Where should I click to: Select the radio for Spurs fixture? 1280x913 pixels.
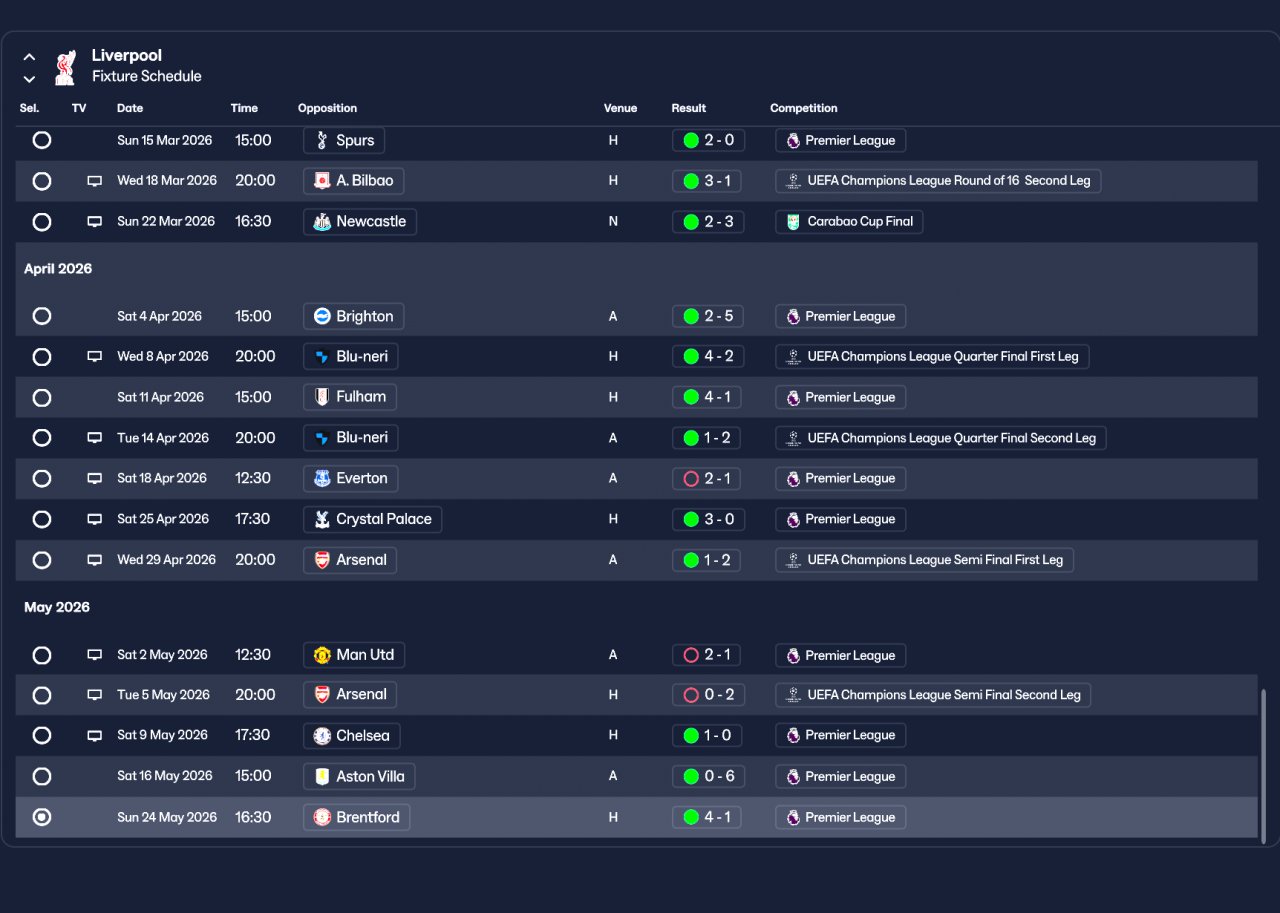42,140
